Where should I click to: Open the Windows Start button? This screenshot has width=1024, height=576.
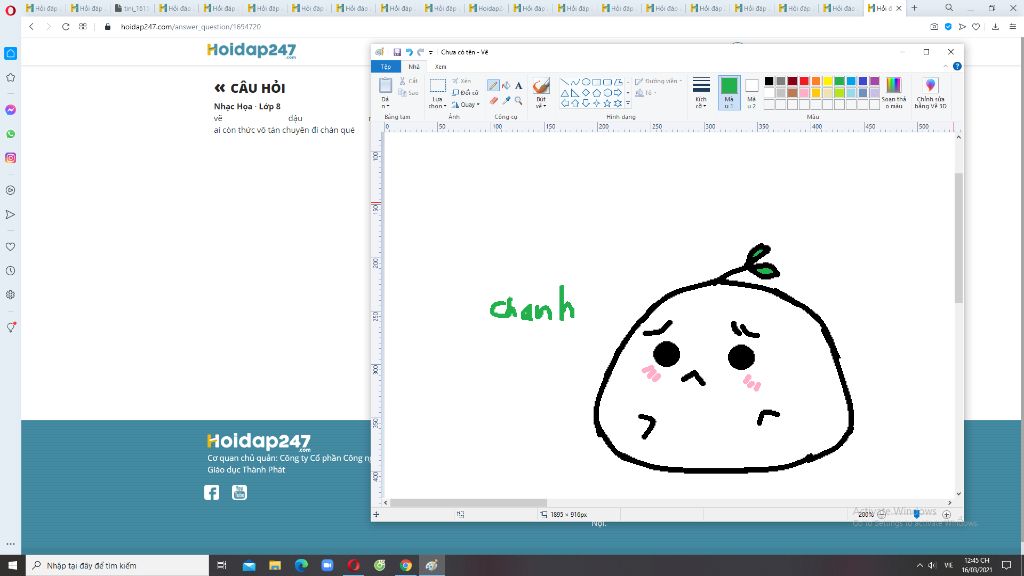coord(12,565)
